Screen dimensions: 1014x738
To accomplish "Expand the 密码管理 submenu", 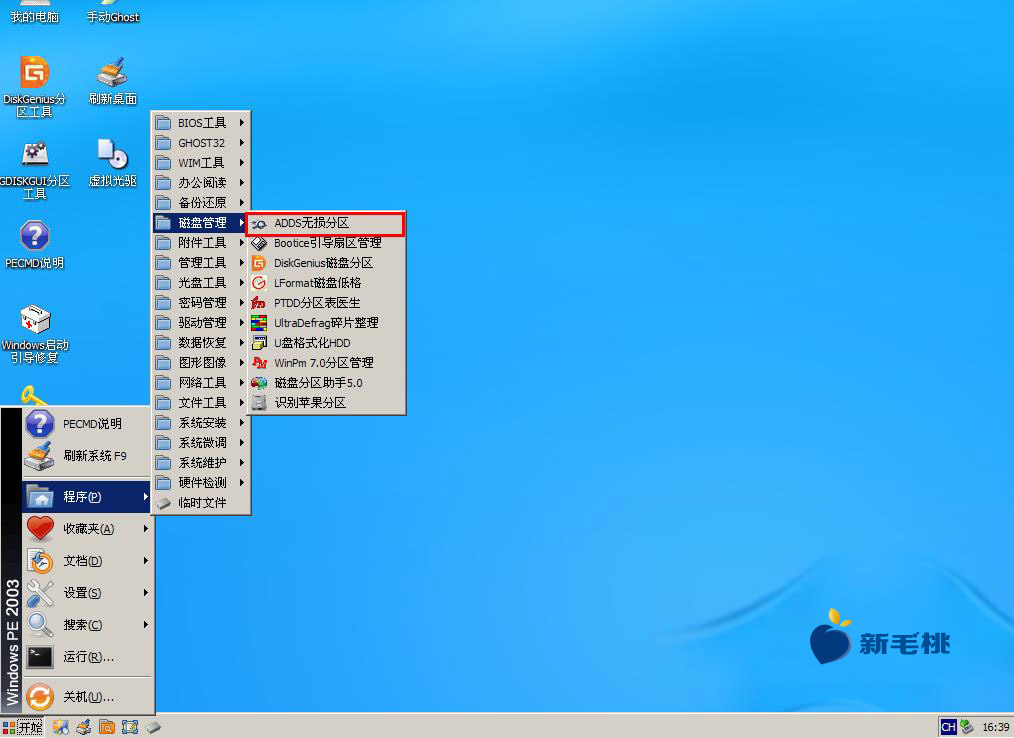I will click(201, 303).
